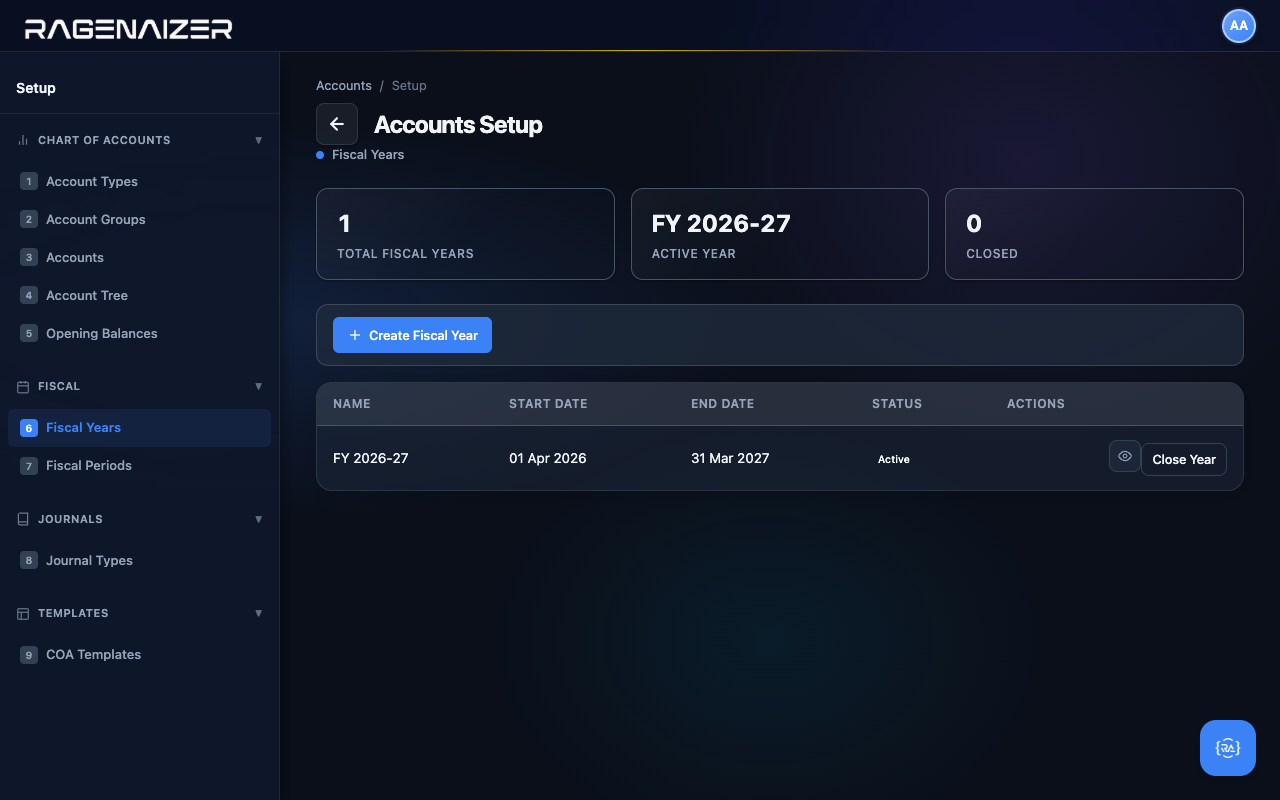
Task: Open Journal Types in sidebar
Action: 139,560
